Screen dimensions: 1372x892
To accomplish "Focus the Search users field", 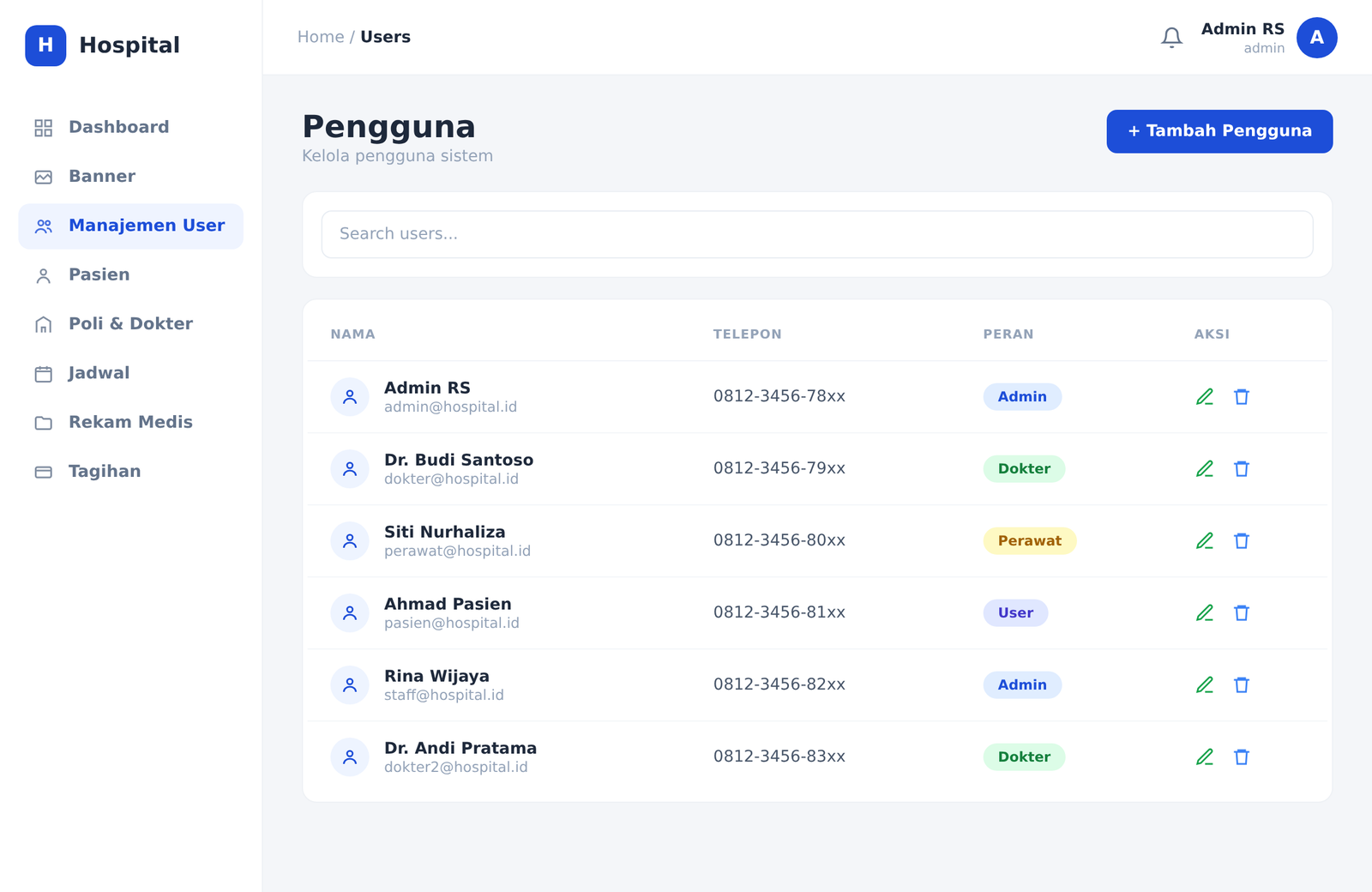I will coord(817,234).
